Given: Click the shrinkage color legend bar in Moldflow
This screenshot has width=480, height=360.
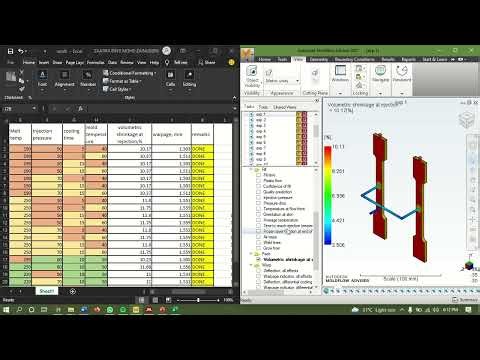Looking at the screenshot, I should click(328, 196).
